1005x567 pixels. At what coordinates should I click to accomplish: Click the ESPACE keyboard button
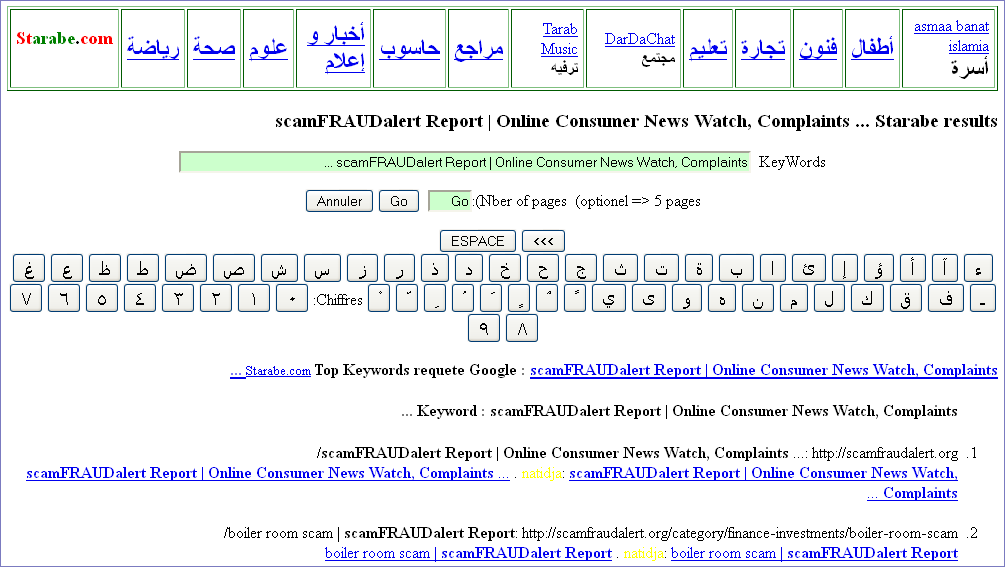pos(478,241)
